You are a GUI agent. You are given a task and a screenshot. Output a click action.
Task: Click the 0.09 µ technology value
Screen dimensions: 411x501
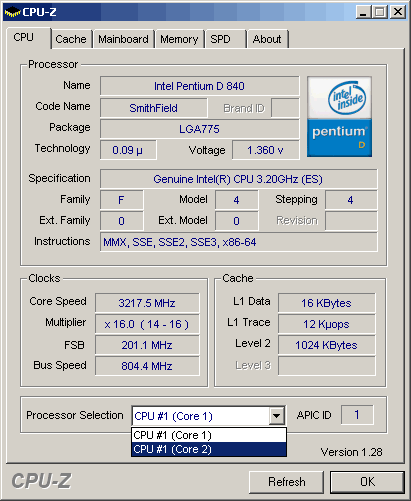click(128, 150)
